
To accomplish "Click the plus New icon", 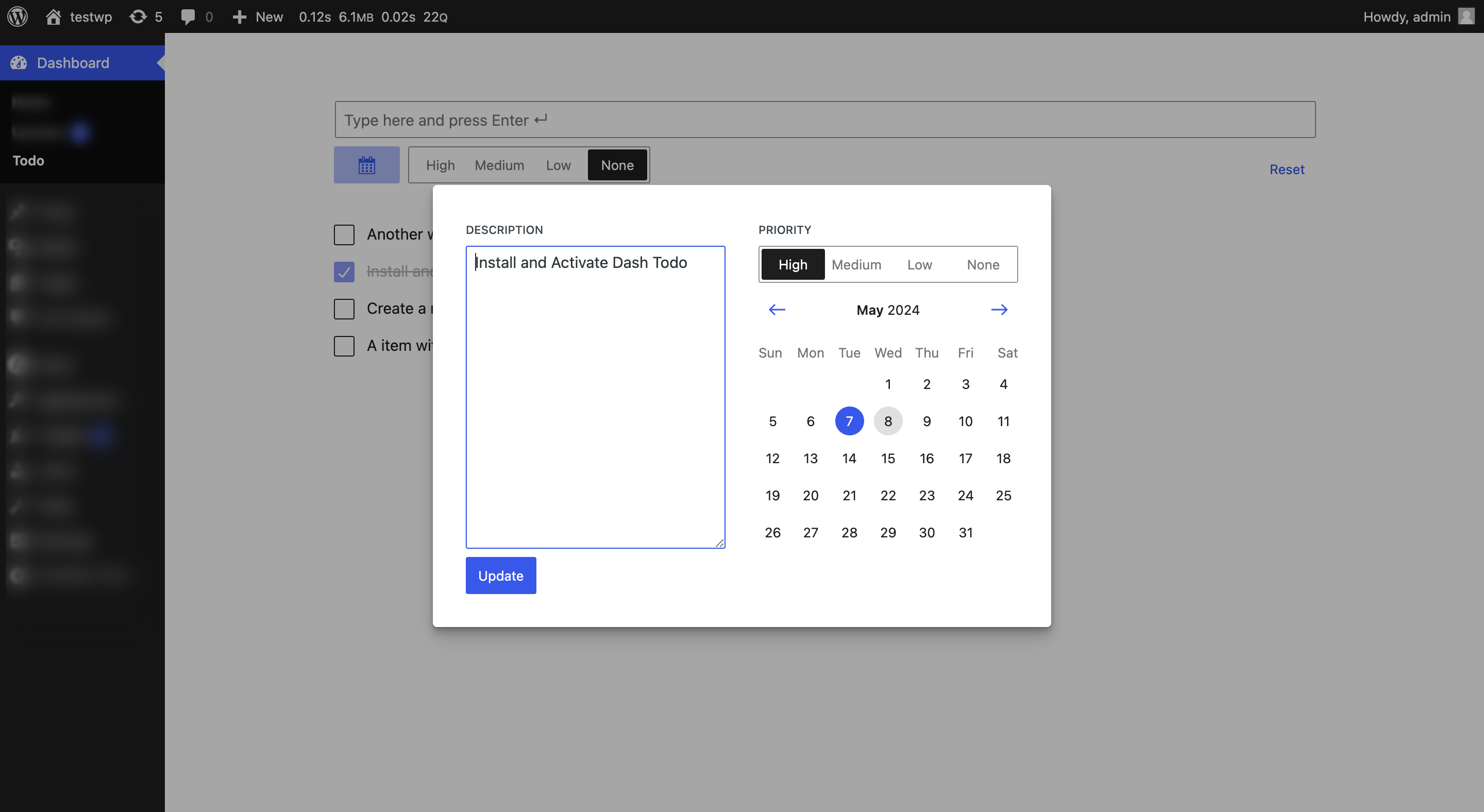I will tap(239, 16).
